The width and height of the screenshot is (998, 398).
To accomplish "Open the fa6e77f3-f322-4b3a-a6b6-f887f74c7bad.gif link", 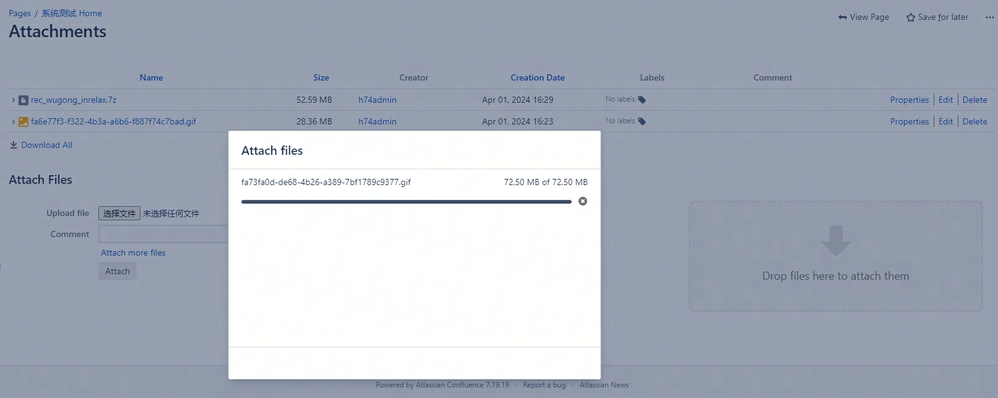I will click(113, 122).
